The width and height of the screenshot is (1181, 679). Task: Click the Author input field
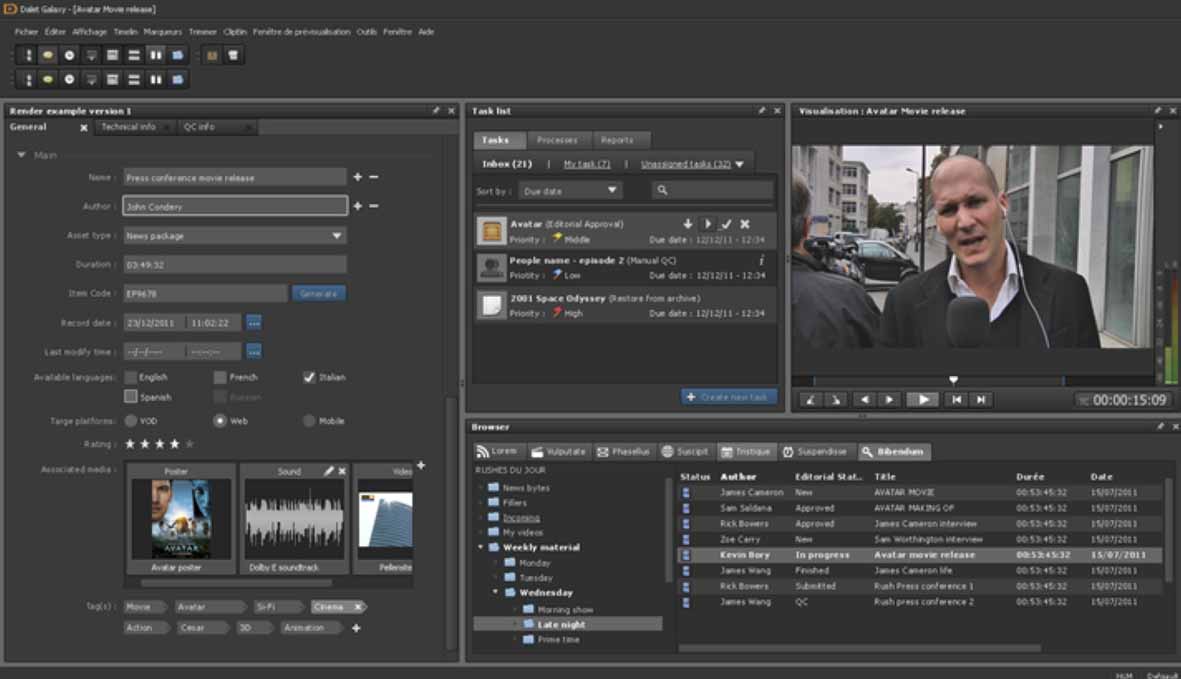[235, 206]
